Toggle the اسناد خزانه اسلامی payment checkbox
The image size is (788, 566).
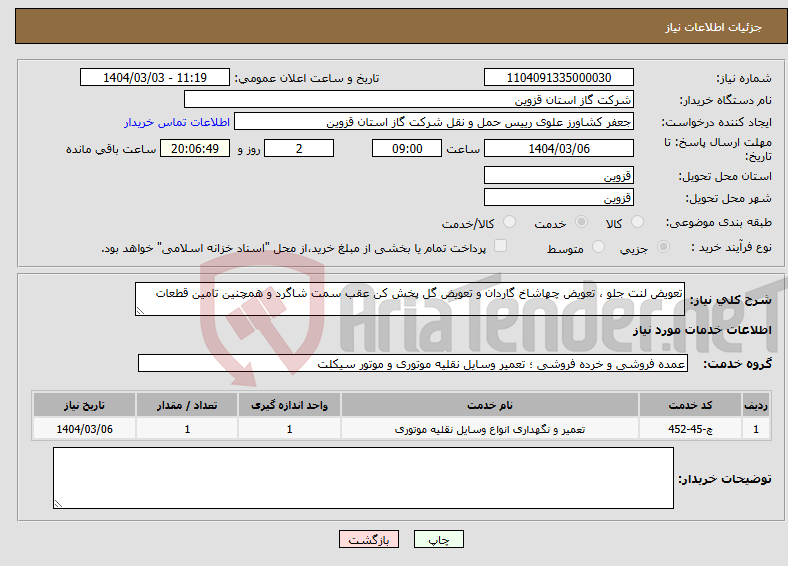(501, 246)
